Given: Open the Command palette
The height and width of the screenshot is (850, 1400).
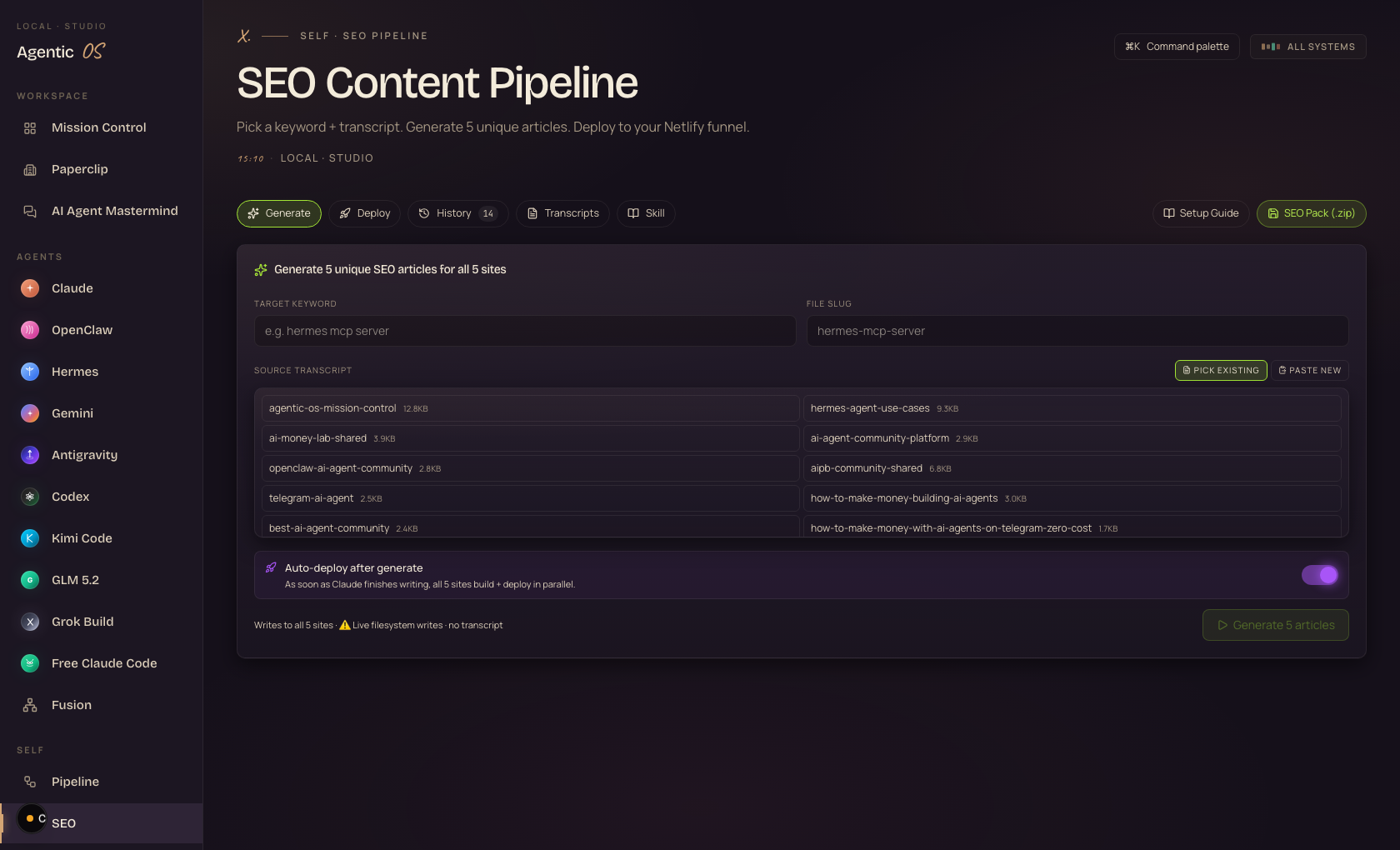Looking at the screenshot, I should click(1177, 47).
